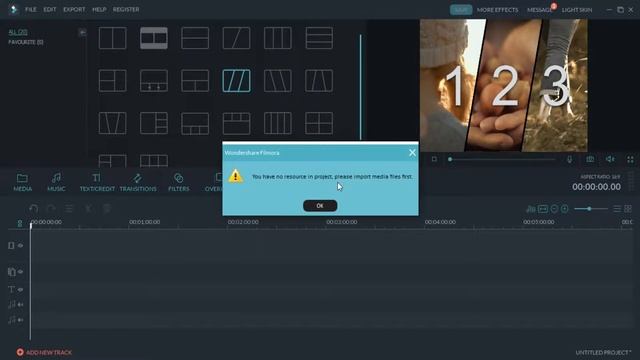
Task: Click the layouts panel vertical scrollbar
Action: coord(360,87)
